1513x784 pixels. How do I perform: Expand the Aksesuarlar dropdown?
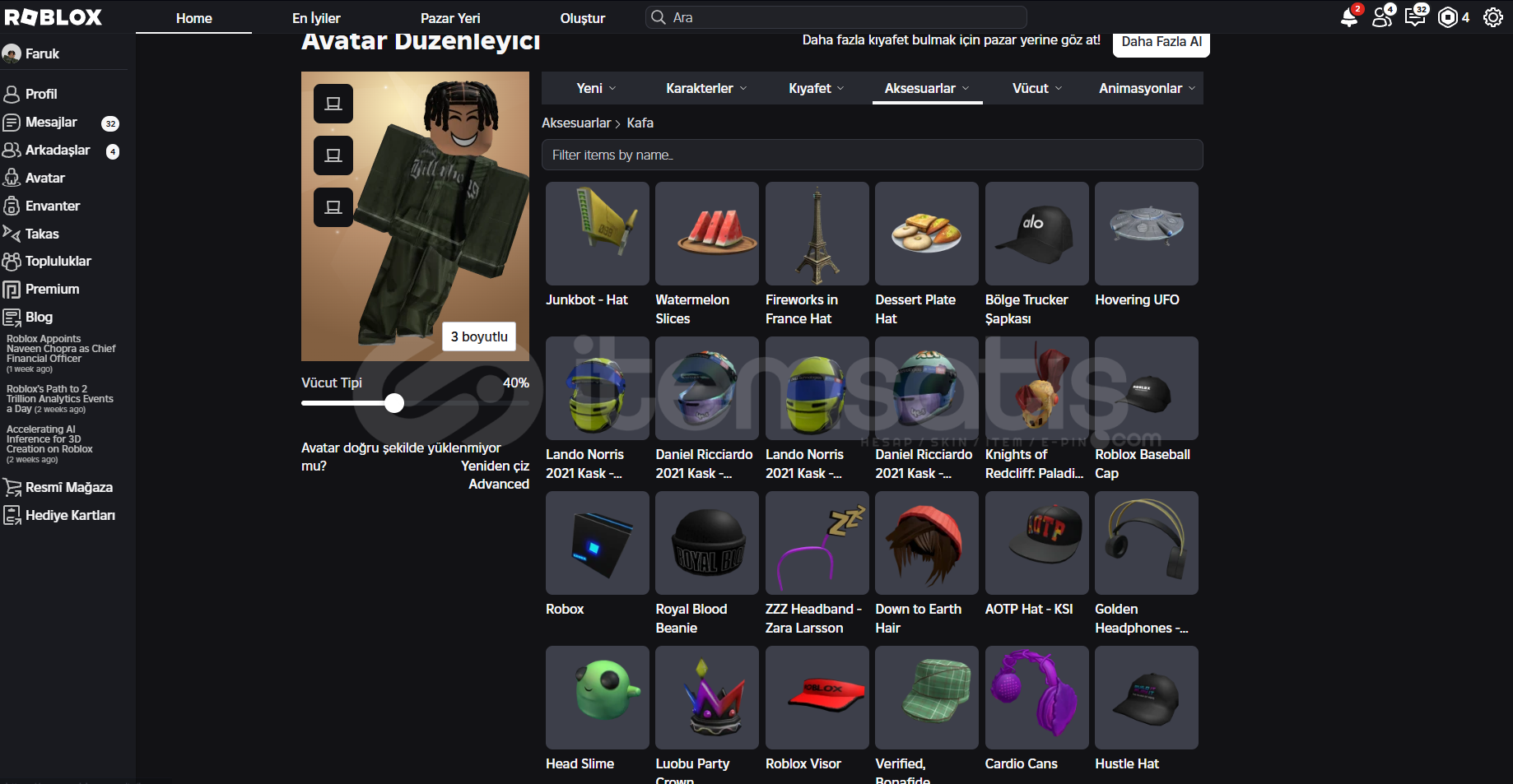click(927, 88)
